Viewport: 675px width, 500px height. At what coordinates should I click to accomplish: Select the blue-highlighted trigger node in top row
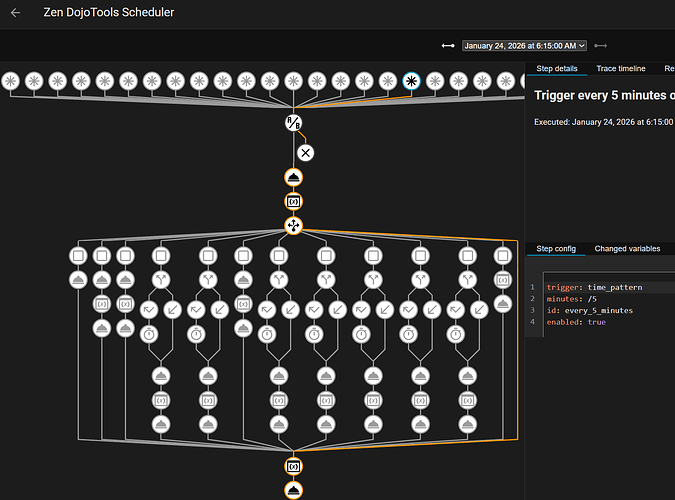410,82
